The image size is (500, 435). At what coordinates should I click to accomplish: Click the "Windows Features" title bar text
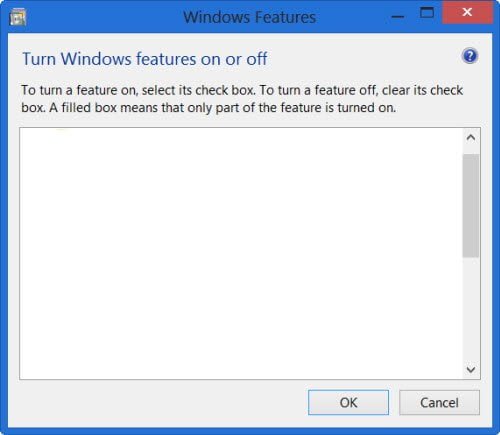[250, 17]
